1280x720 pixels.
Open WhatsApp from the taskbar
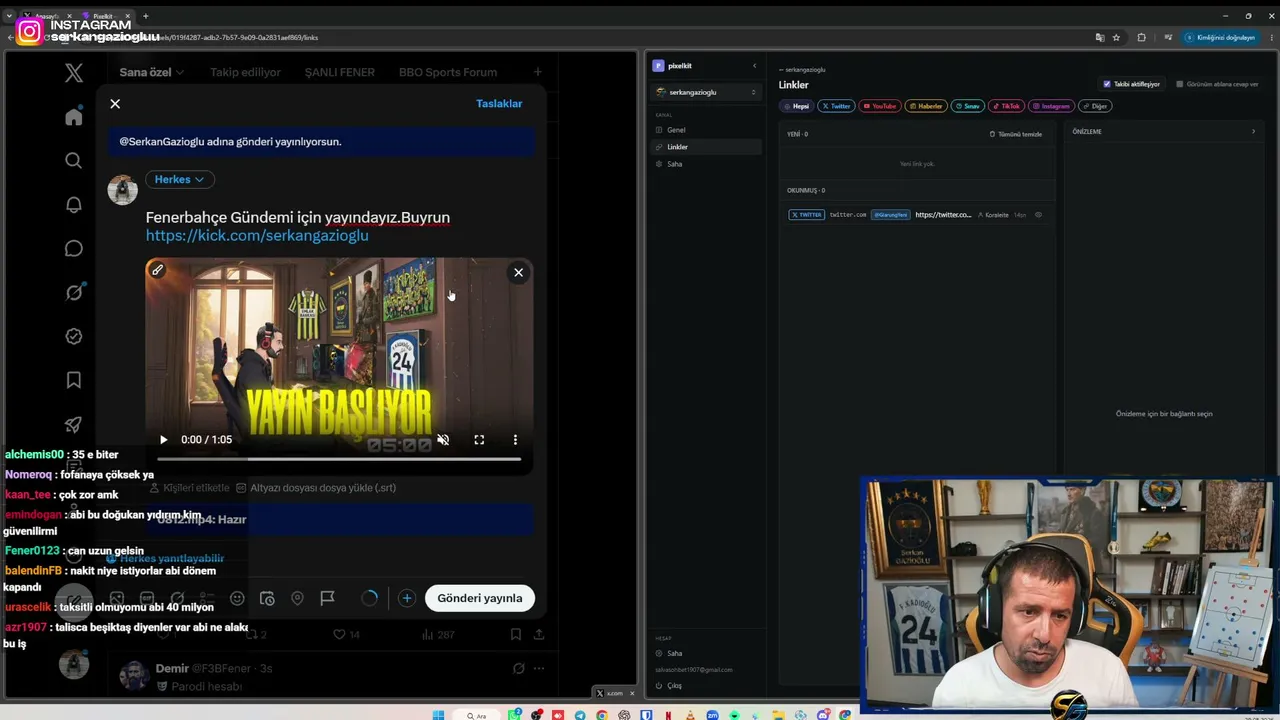click(515, 715)
